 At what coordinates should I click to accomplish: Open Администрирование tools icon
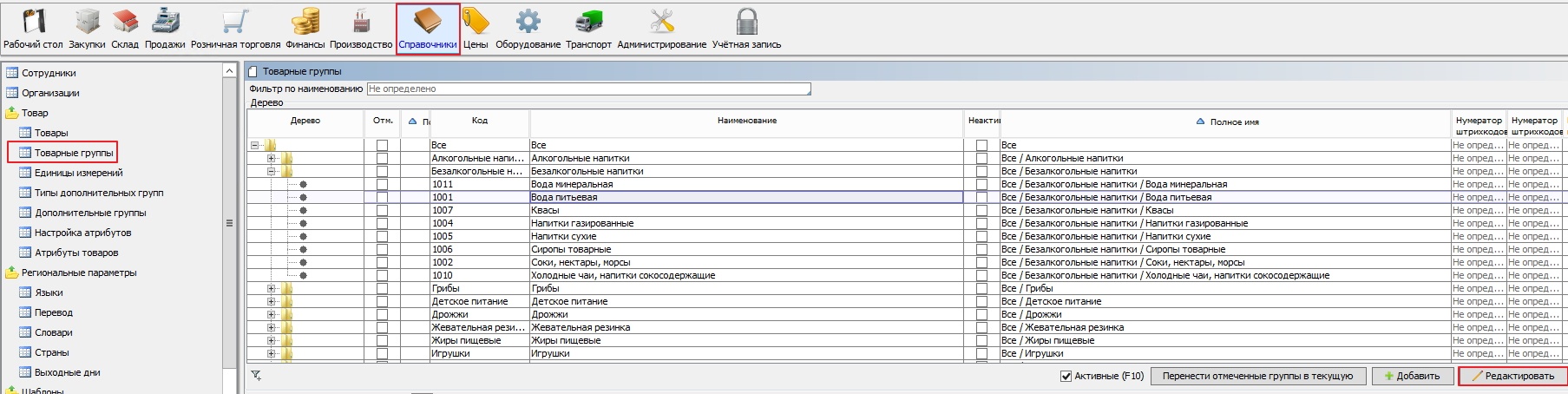click(x=661, y=22)
